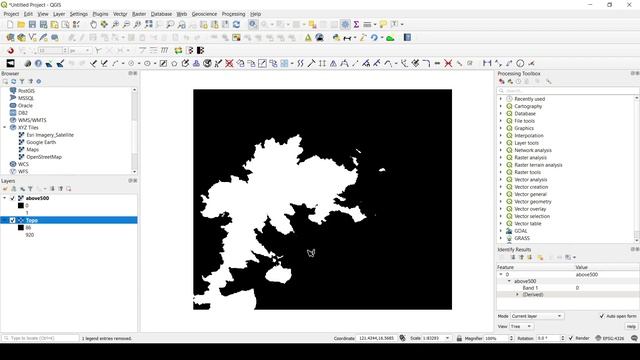
Task: Click the blue info circle toolbar icon
Action: tap(38, 63)
